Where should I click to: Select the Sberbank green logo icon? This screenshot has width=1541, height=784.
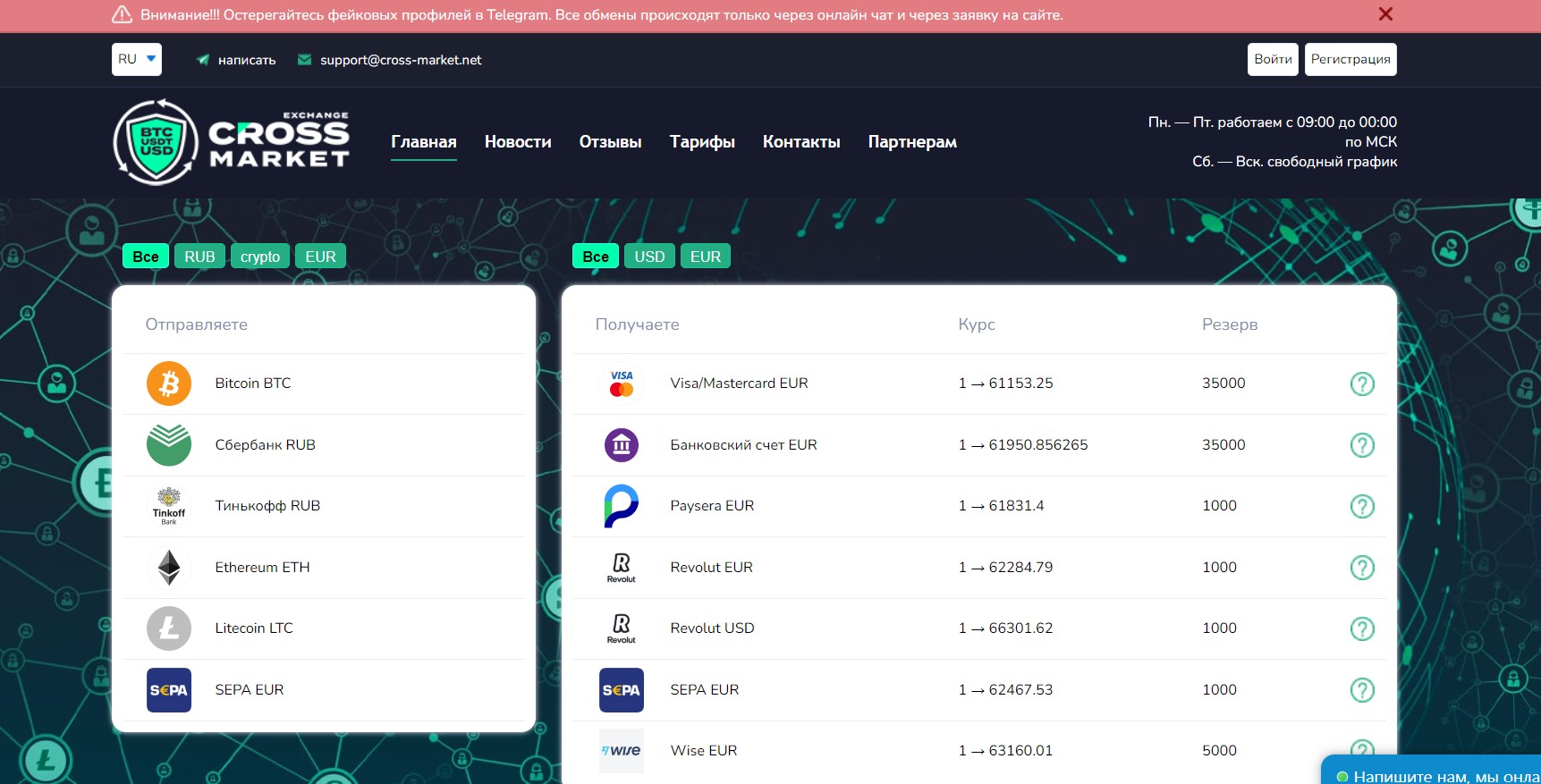point(169,445)
